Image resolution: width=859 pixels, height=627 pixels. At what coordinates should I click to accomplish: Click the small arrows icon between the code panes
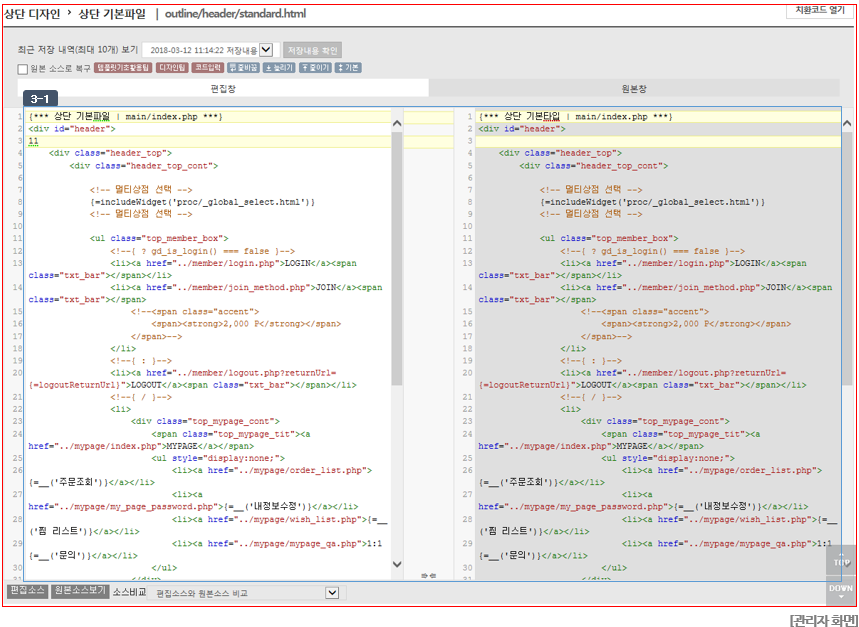pyautogui.click(x=428, y=576)
